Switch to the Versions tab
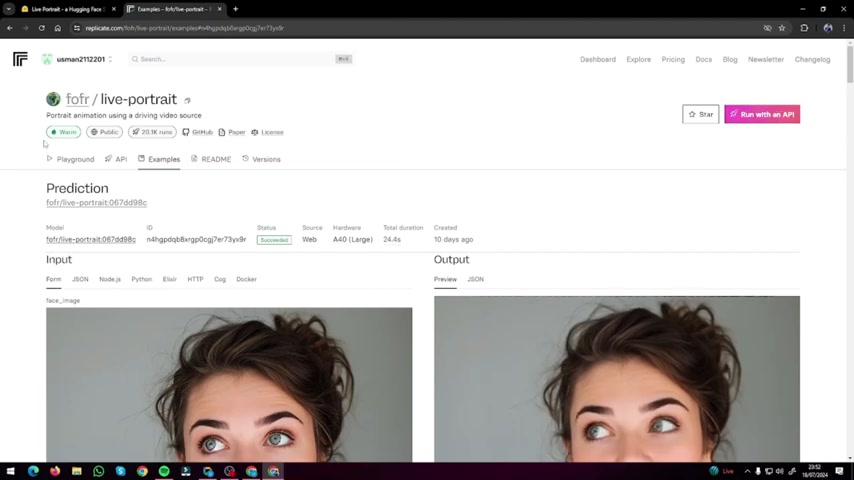Screen dimensions: 854x480 tap(261, 159)
